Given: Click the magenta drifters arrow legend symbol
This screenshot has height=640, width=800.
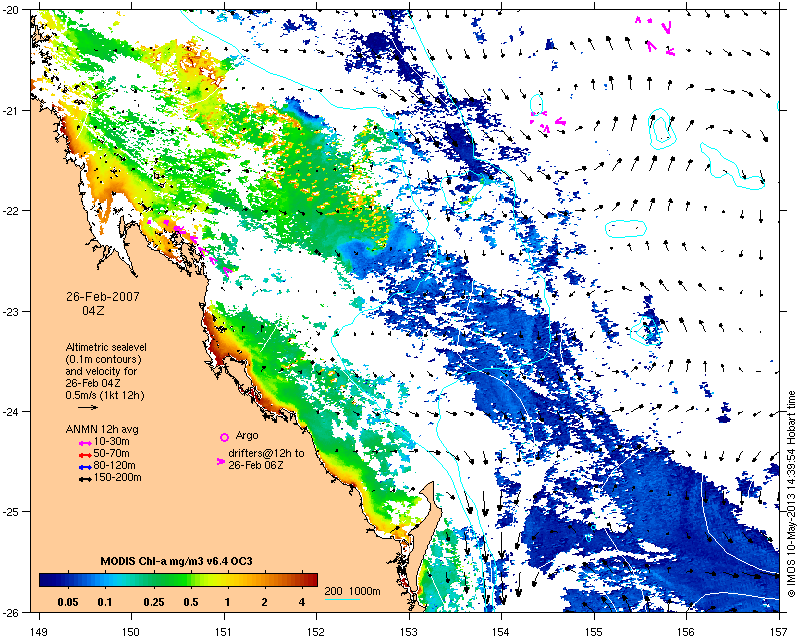Looking at the screenshot, I should coord(220,461).
